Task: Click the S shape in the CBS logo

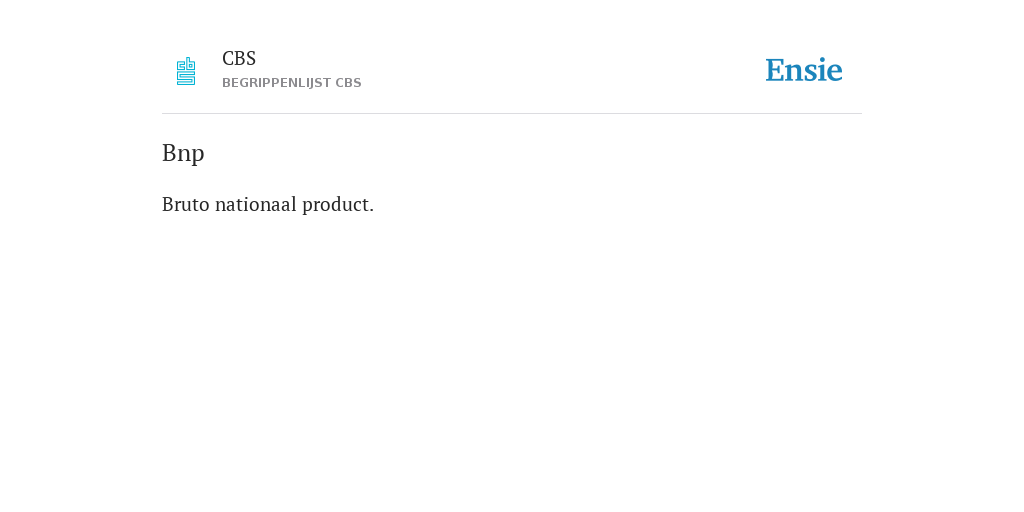Action: (186, 78)
